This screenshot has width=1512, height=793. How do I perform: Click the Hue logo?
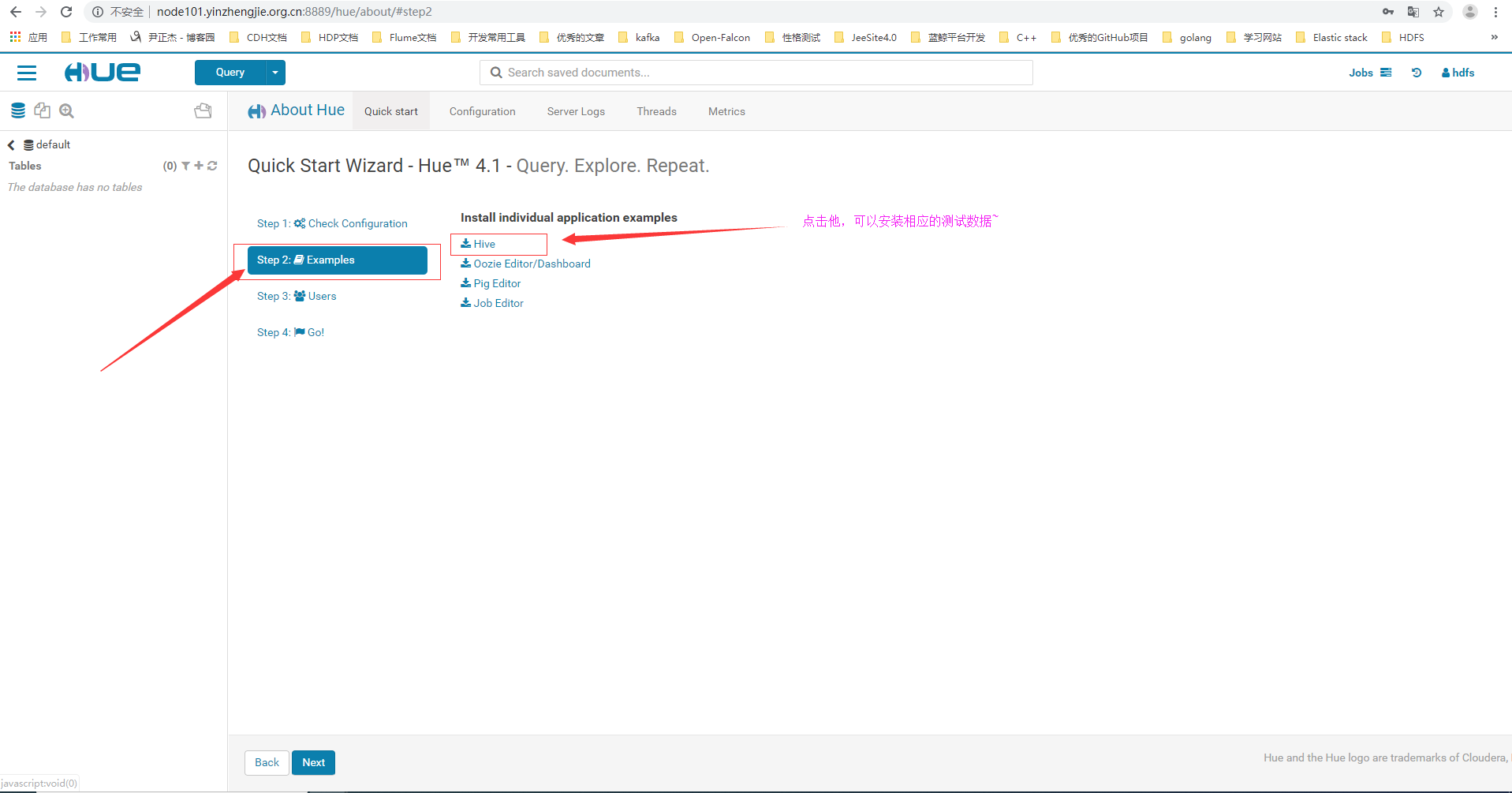[102, 72]
